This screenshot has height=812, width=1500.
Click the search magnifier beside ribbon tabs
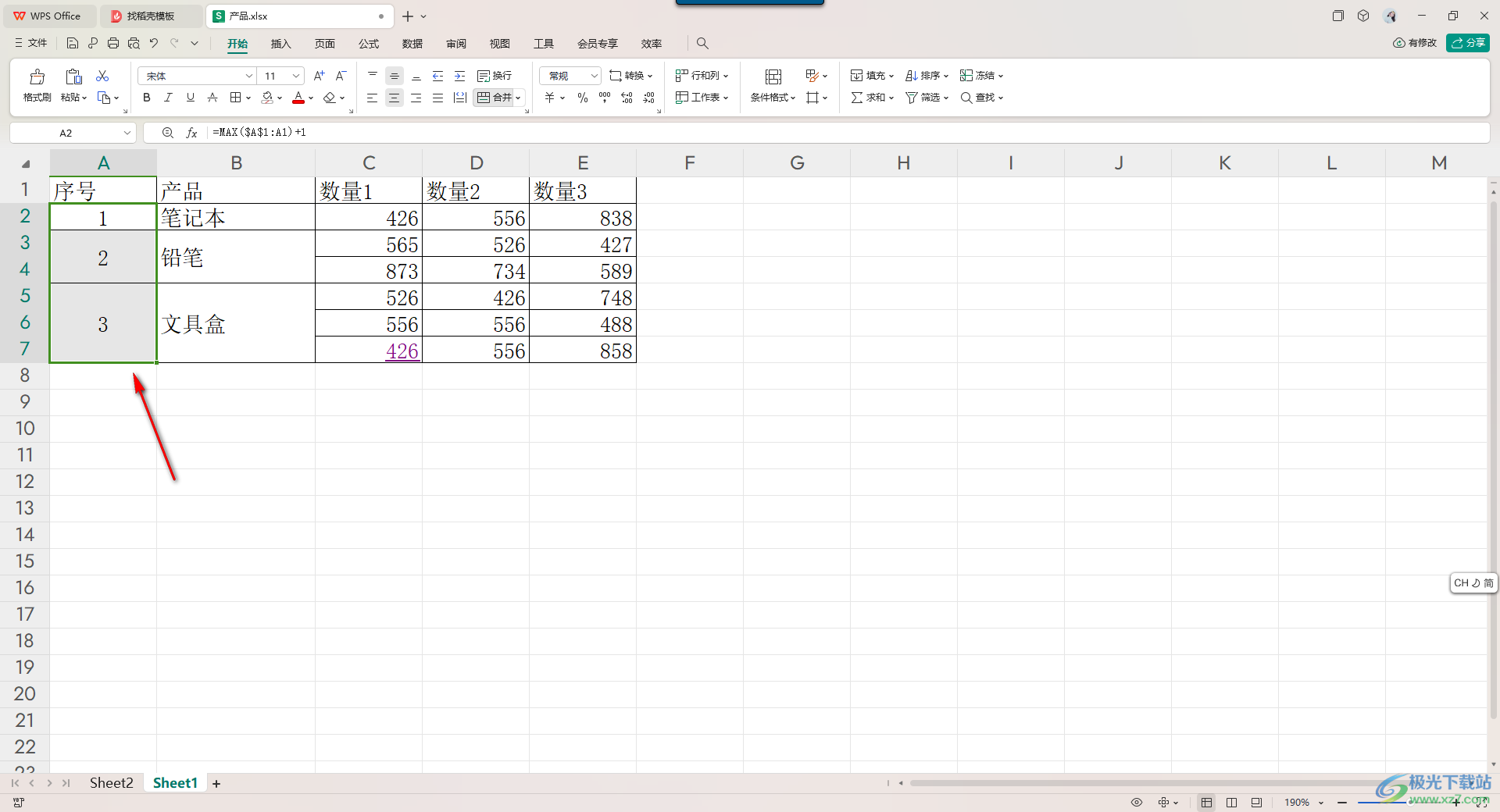[702, 43]
